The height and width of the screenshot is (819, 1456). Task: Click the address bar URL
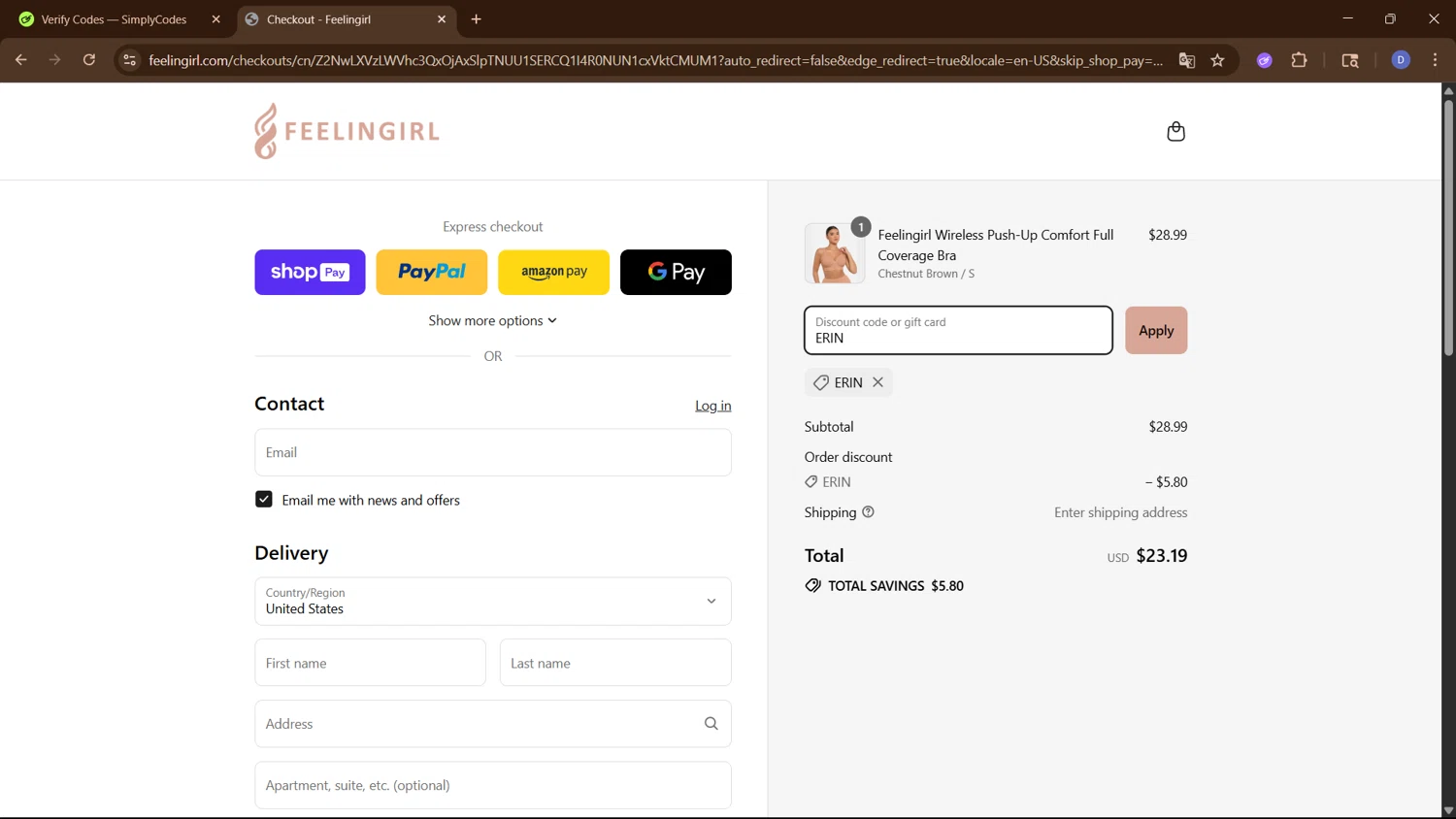655,60
